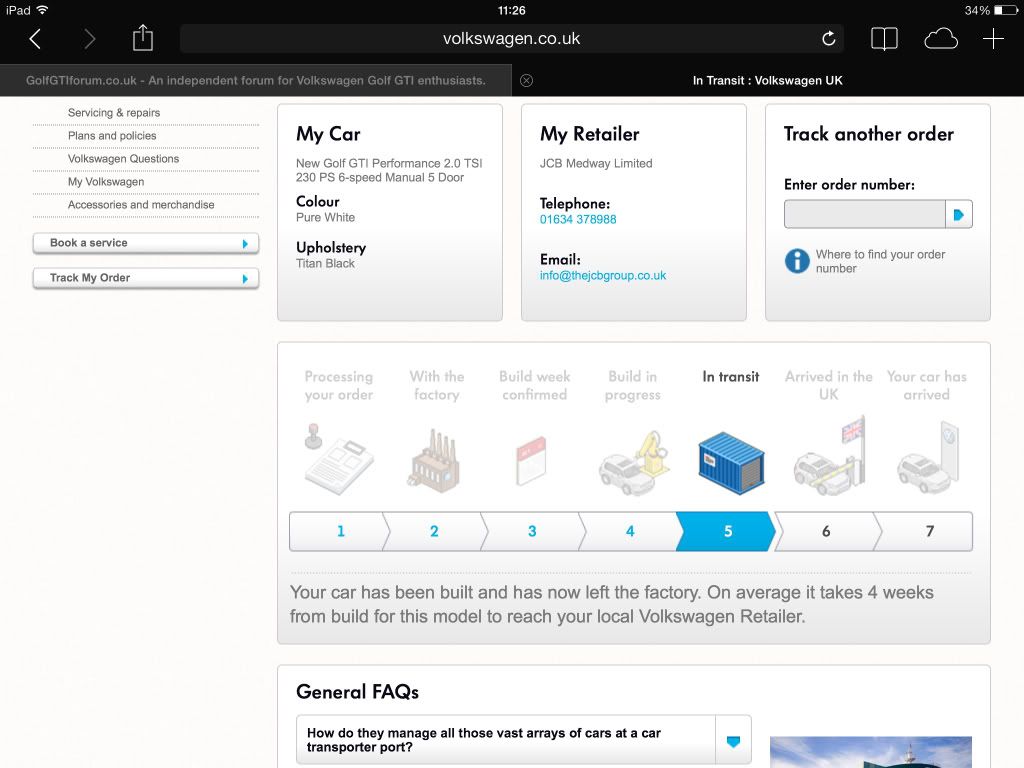This screenshot has width=1024, height=768.
Task: Click the With the factory building icon
Action: tap(435, 460)
